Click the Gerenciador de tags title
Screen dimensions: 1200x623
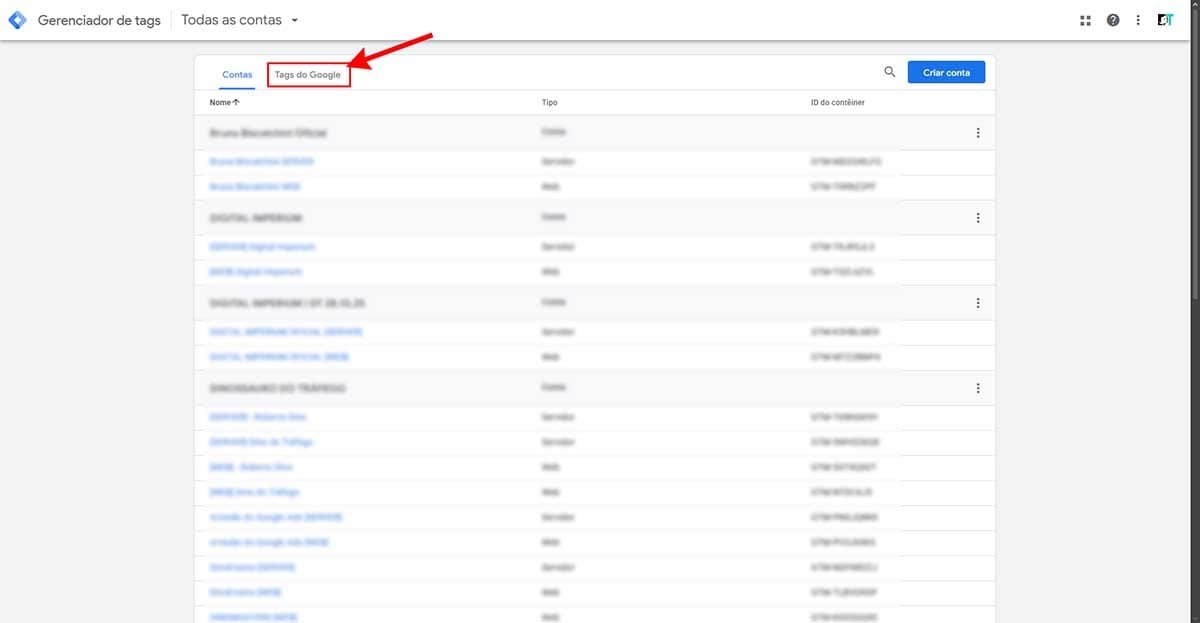(99, 20)
